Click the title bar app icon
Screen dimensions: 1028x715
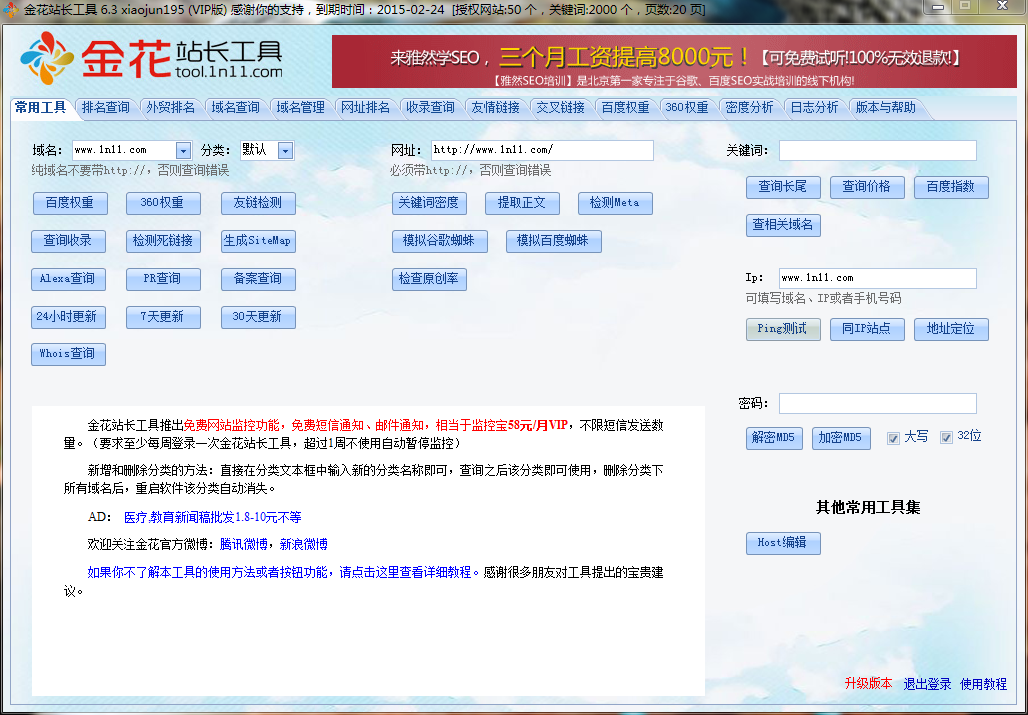coord(10,9)
